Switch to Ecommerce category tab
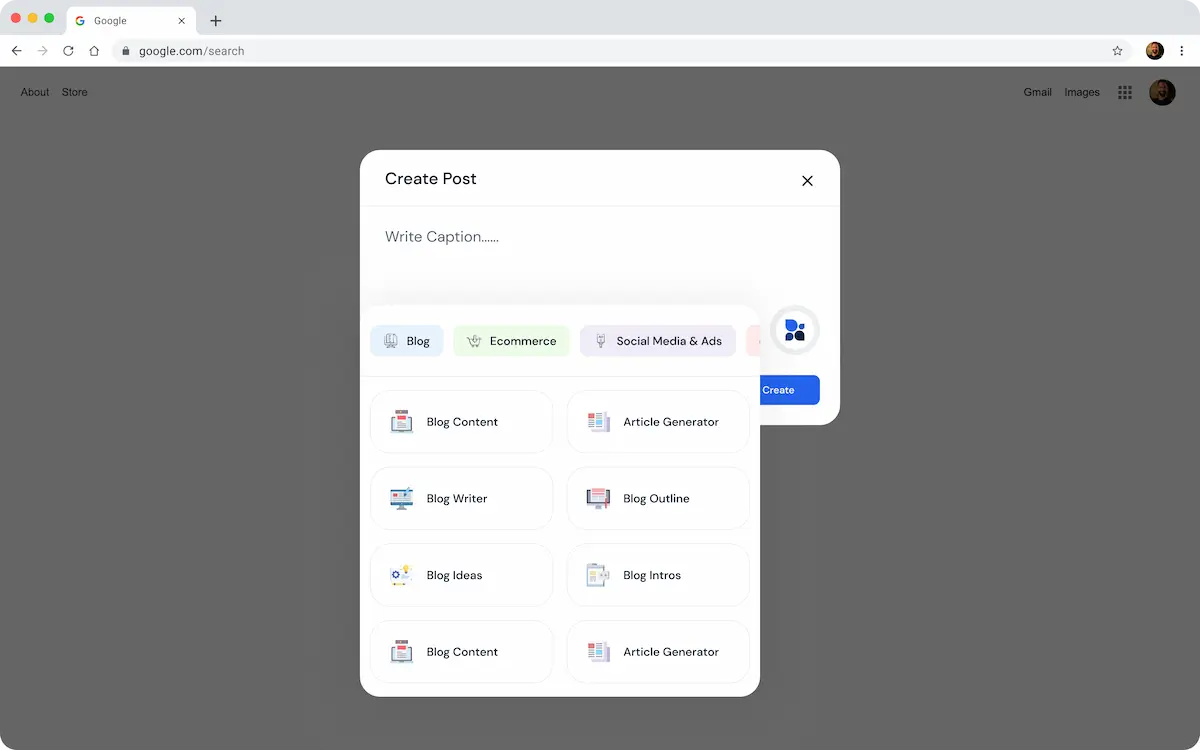Screen dimensions: 1200x750 (x=511, y=341)
